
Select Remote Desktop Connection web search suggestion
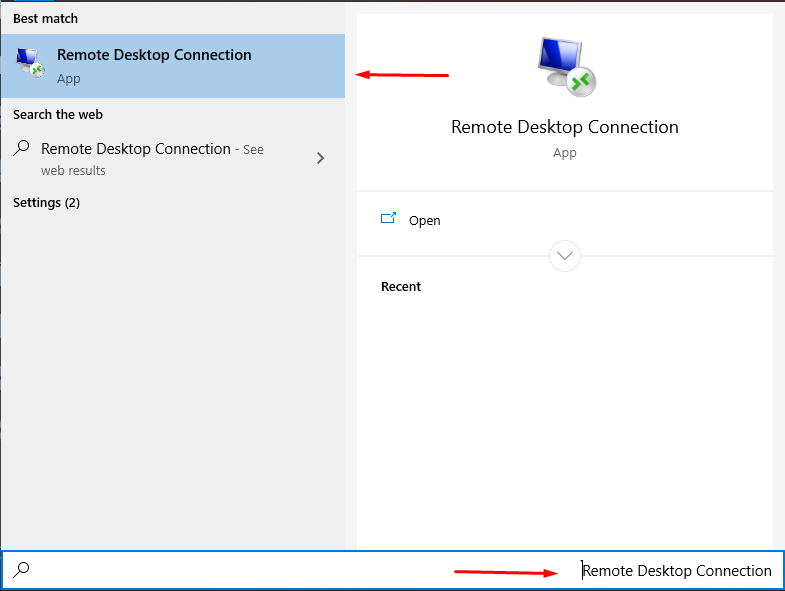tap(173, 158)
